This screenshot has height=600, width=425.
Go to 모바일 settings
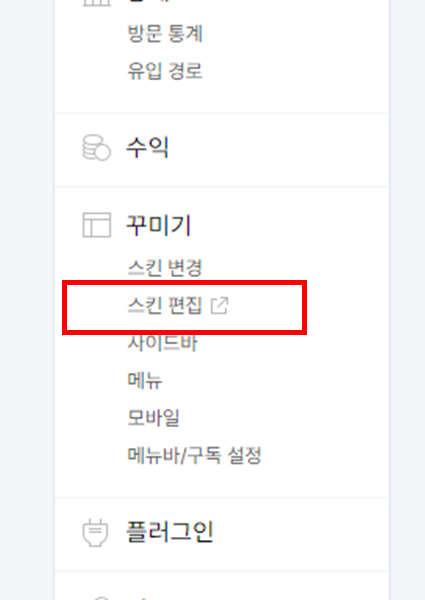pos(153,417)
